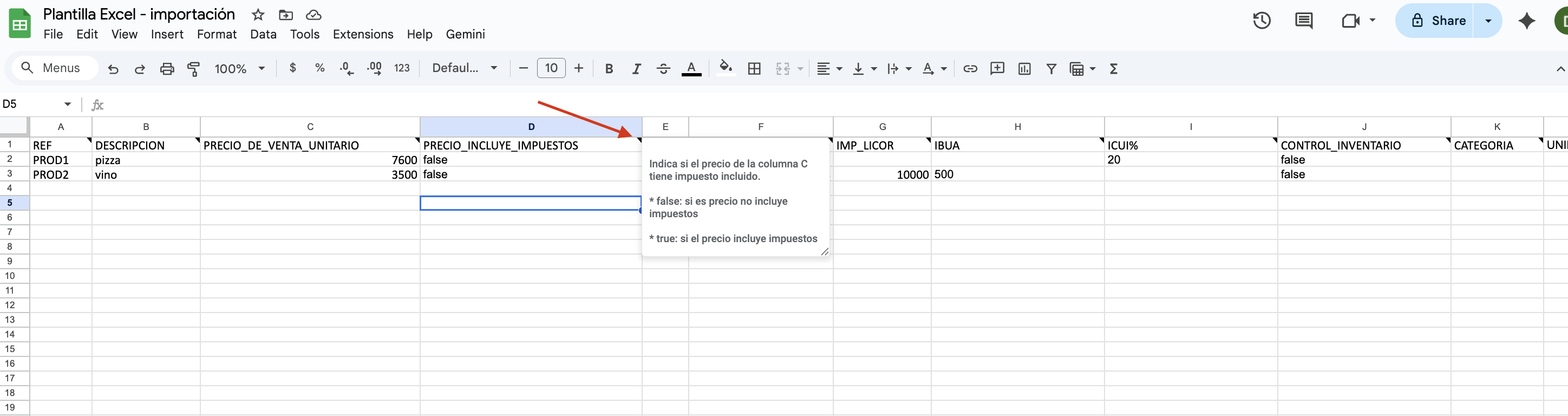The width and height of the screenshot is (1568, 416).
Task: Select the Paint format roller icon
Action: [194, 69]
